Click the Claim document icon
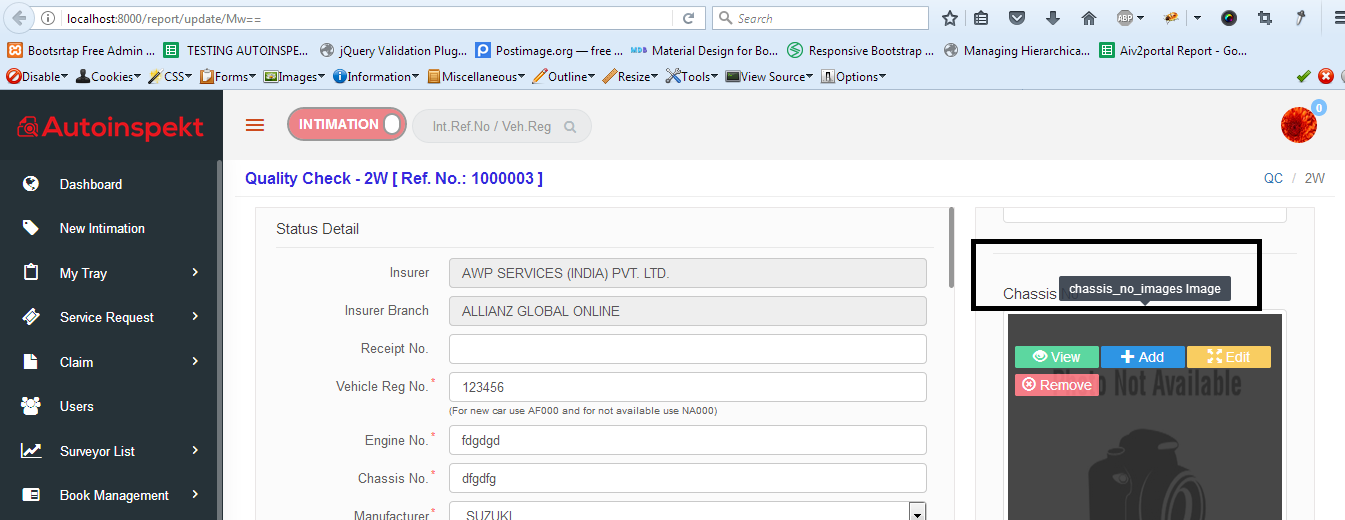Screen dimensions: 1345x520 coord(31,362)
